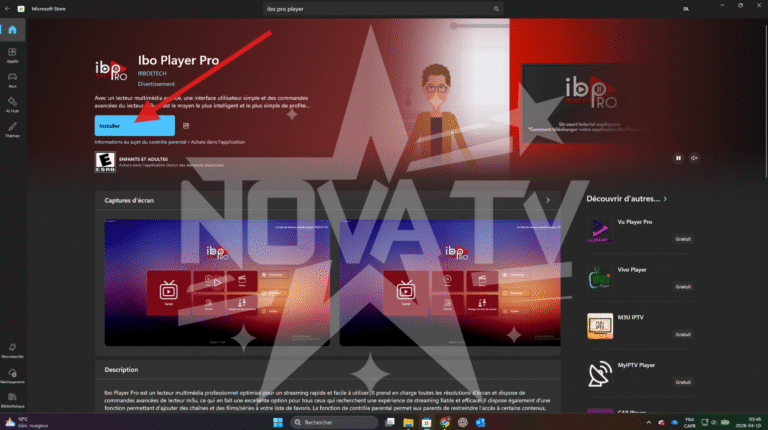Open the Thèmes sidebar section
The image size is (768, 430).
click(12, 130)
